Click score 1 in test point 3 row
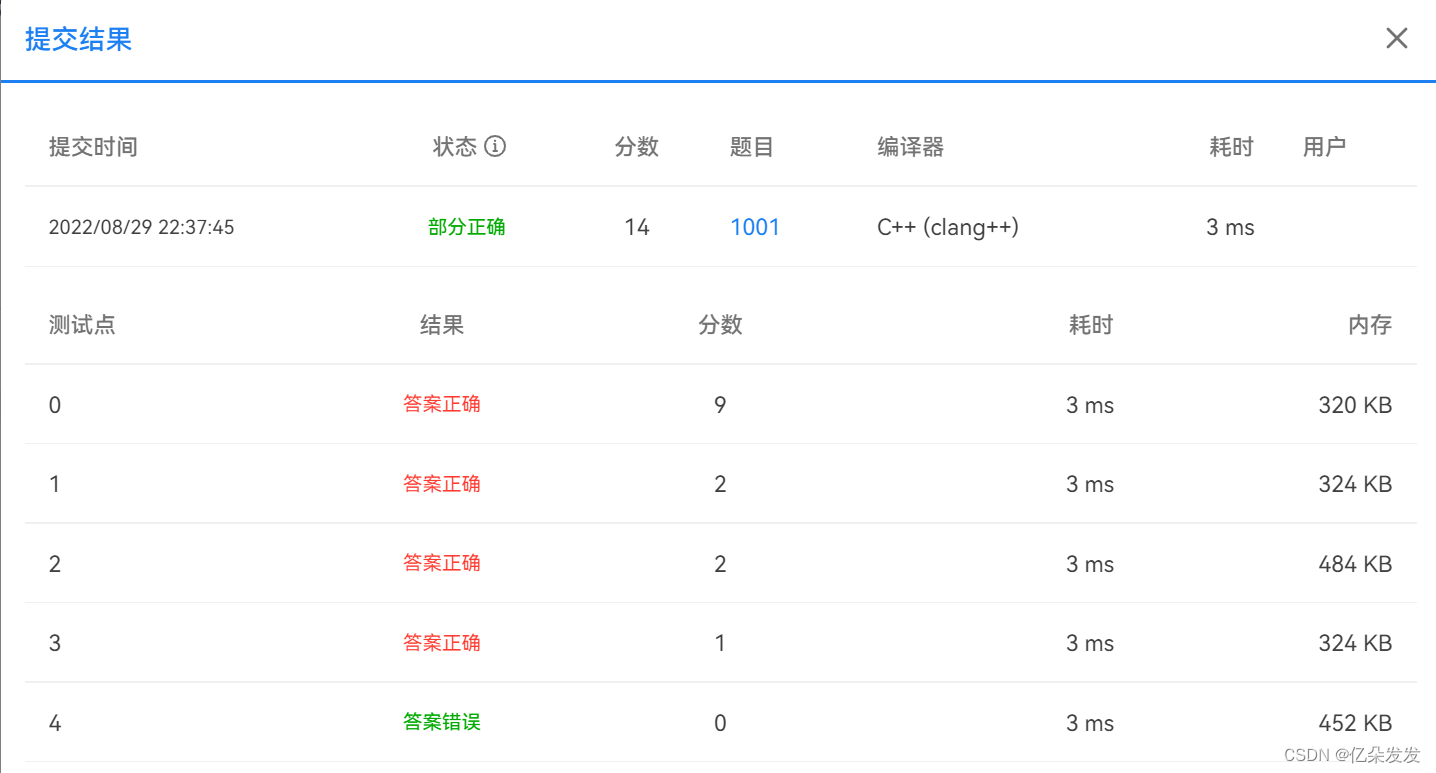The image size is (1436, 773). (x=720, y=643)
